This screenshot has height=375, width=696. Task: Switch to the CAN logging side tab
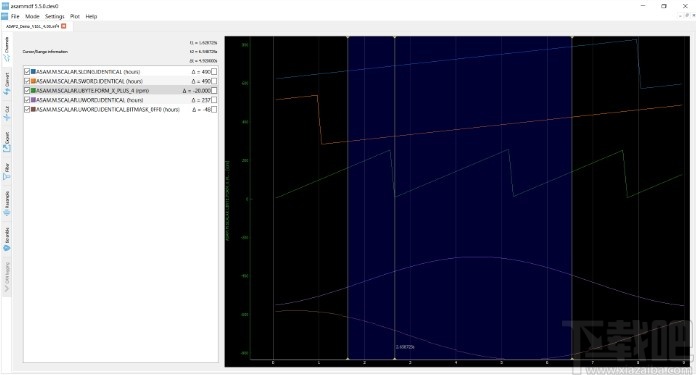coord(7,277)
